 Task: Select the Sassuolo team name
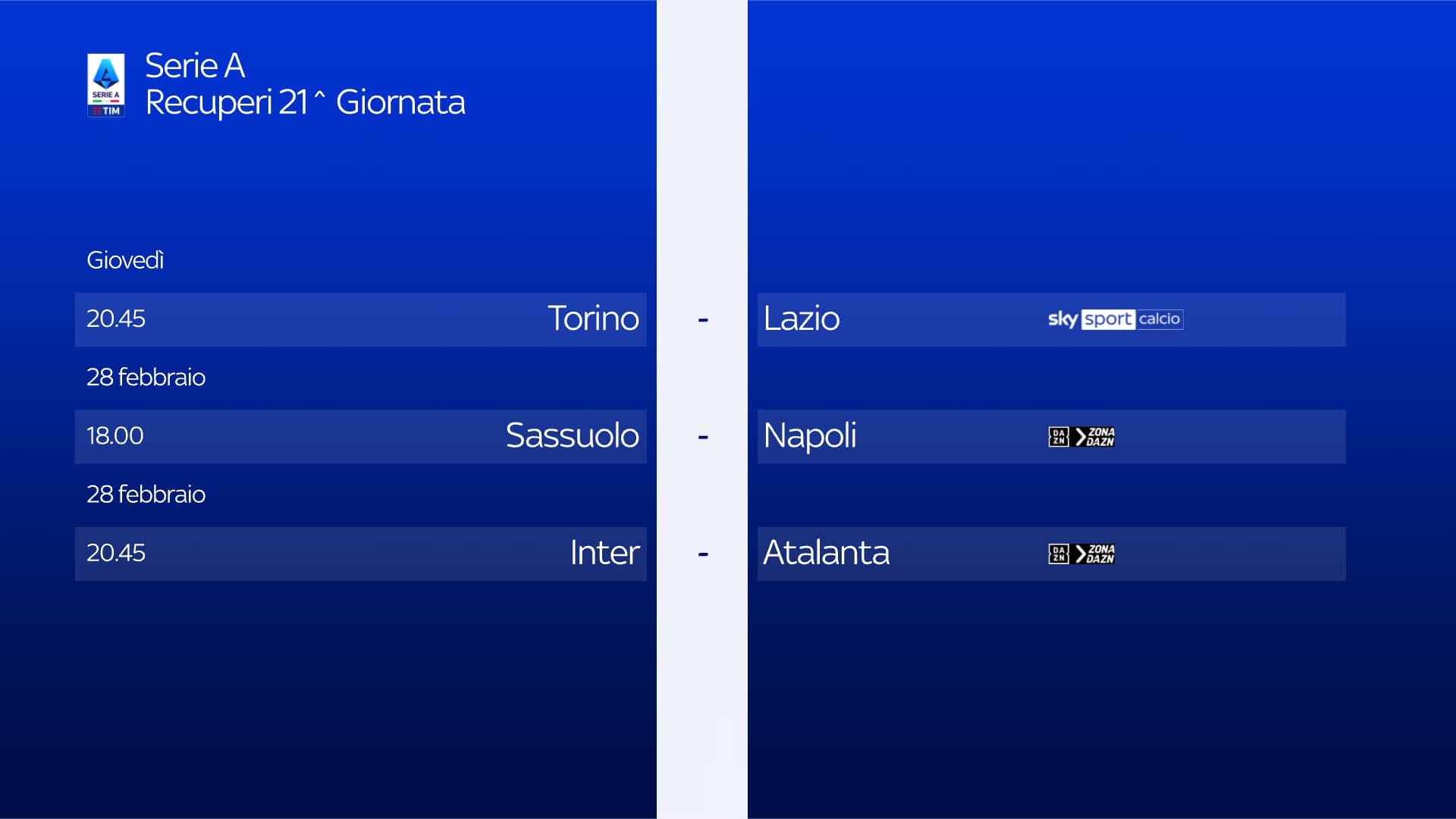[x=572, y=436]
